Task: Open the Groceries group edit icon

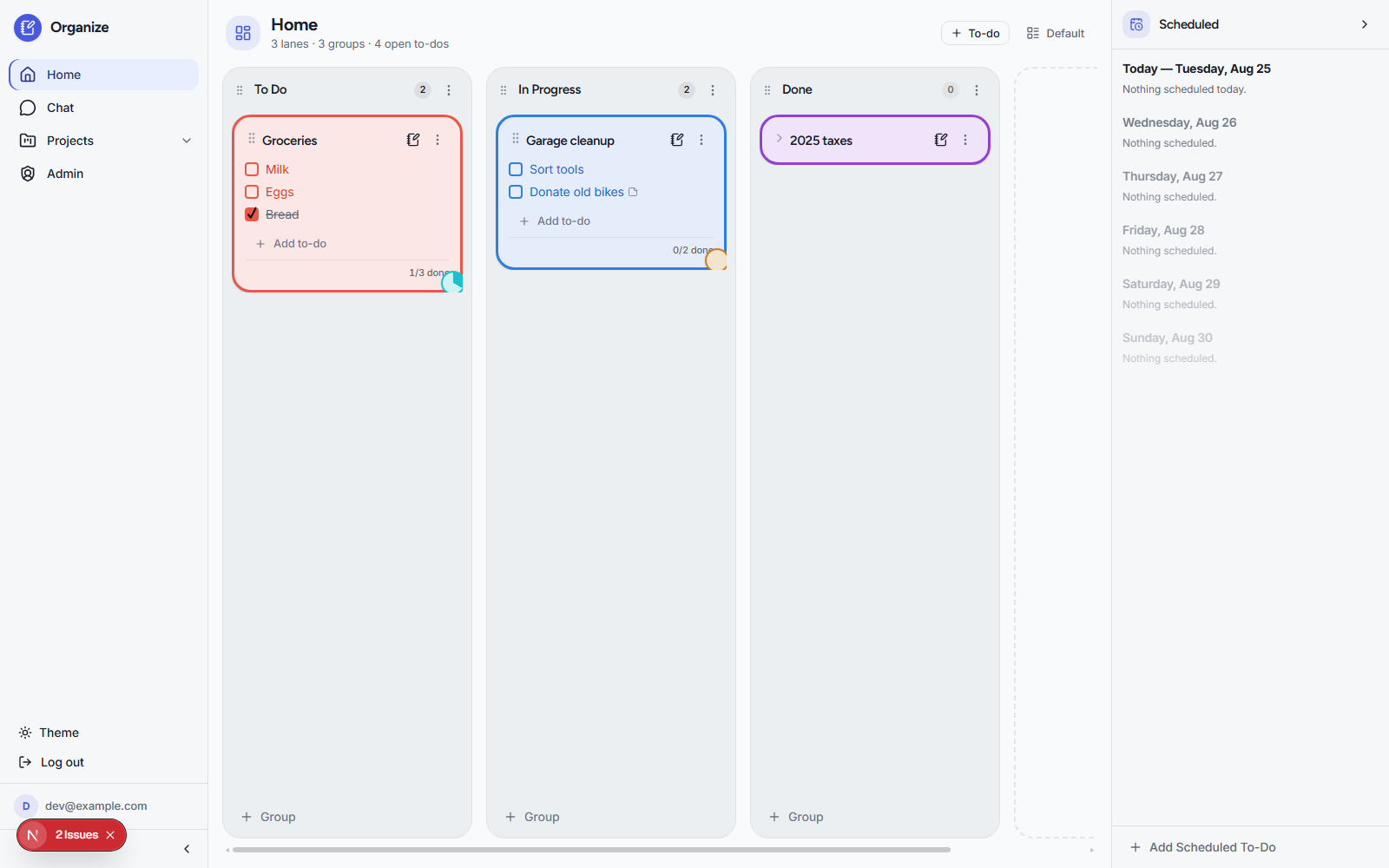Action: (x=413, y=140)
